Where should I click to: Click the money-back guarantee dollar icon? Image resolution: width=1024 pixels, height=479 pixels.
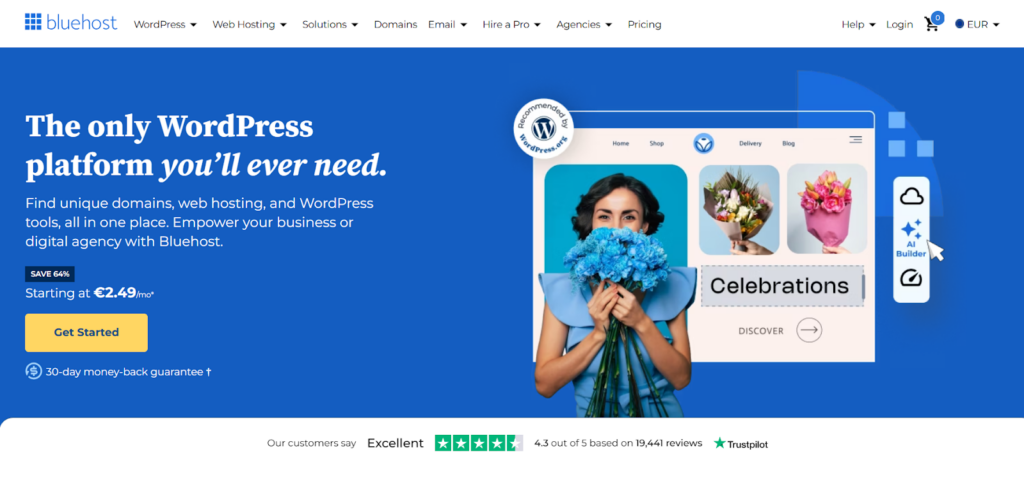pos(33,371)
